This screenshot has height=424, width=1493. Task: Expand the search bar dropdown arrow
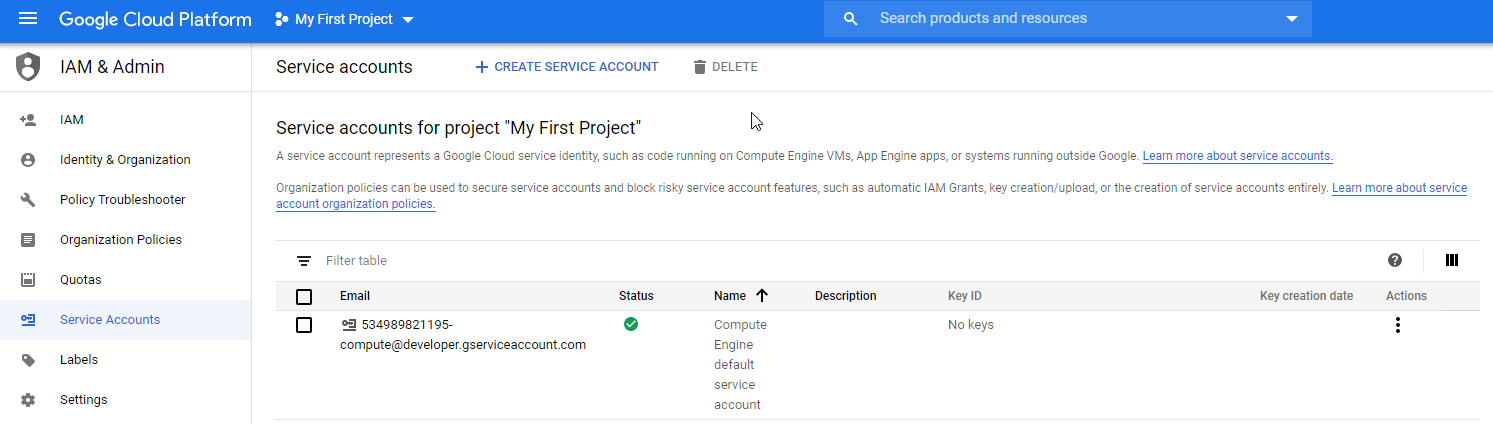(x=1291, y=19)
